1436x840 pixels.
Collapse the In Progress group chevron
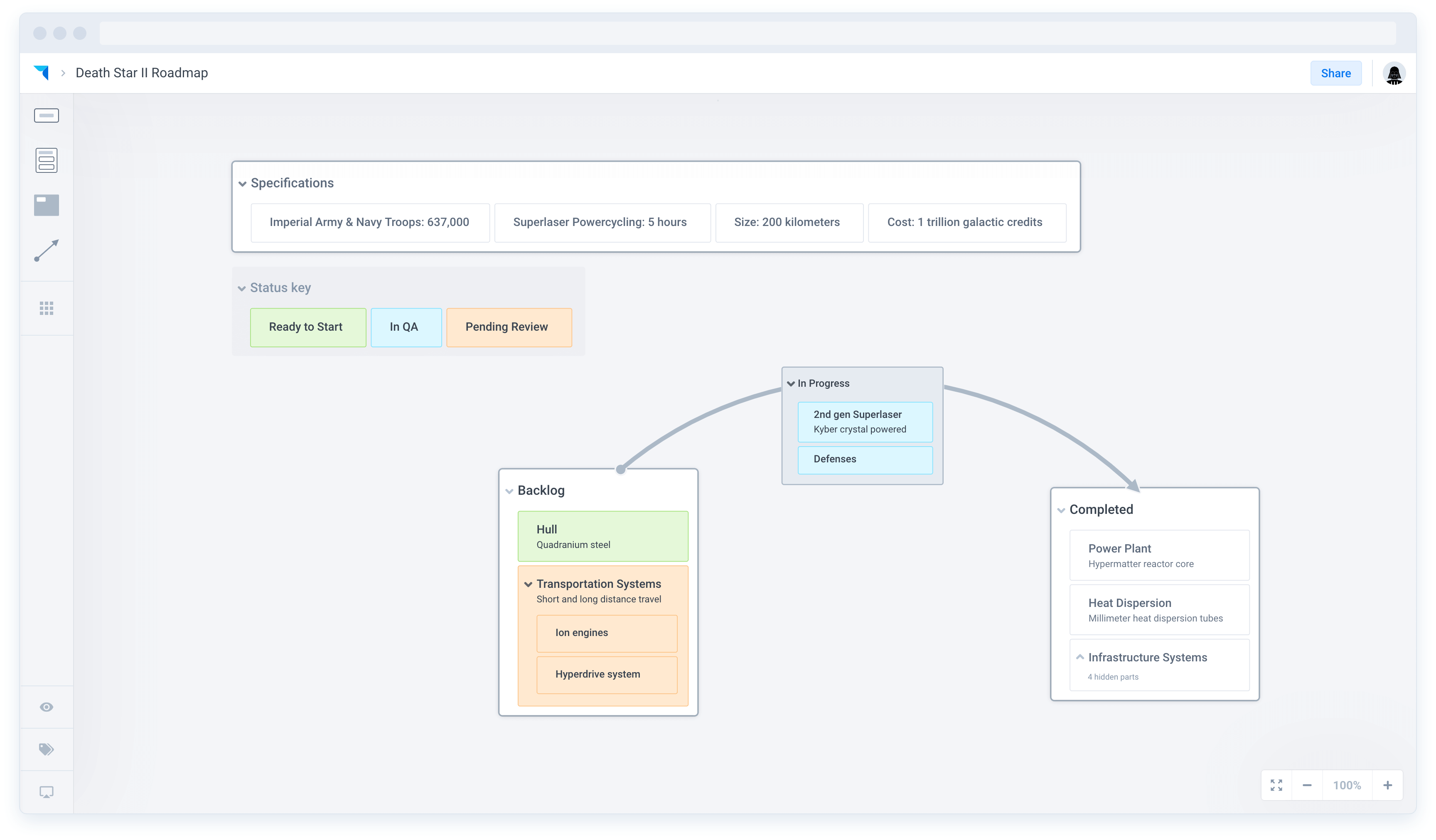tap(791, 383)
